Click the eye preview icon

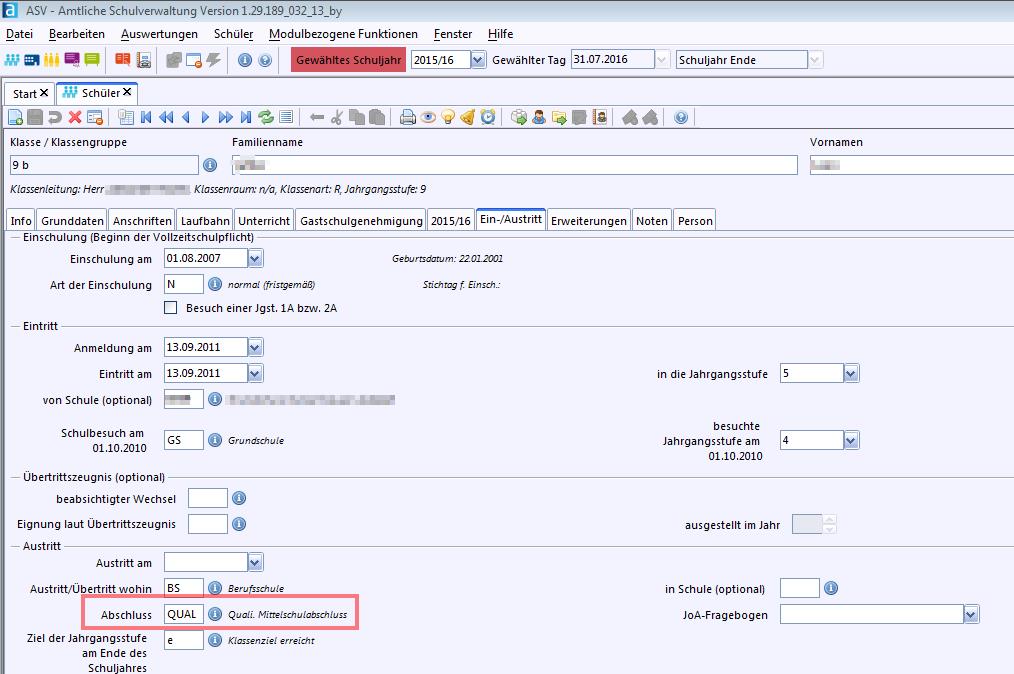click(x=427, y=117)
